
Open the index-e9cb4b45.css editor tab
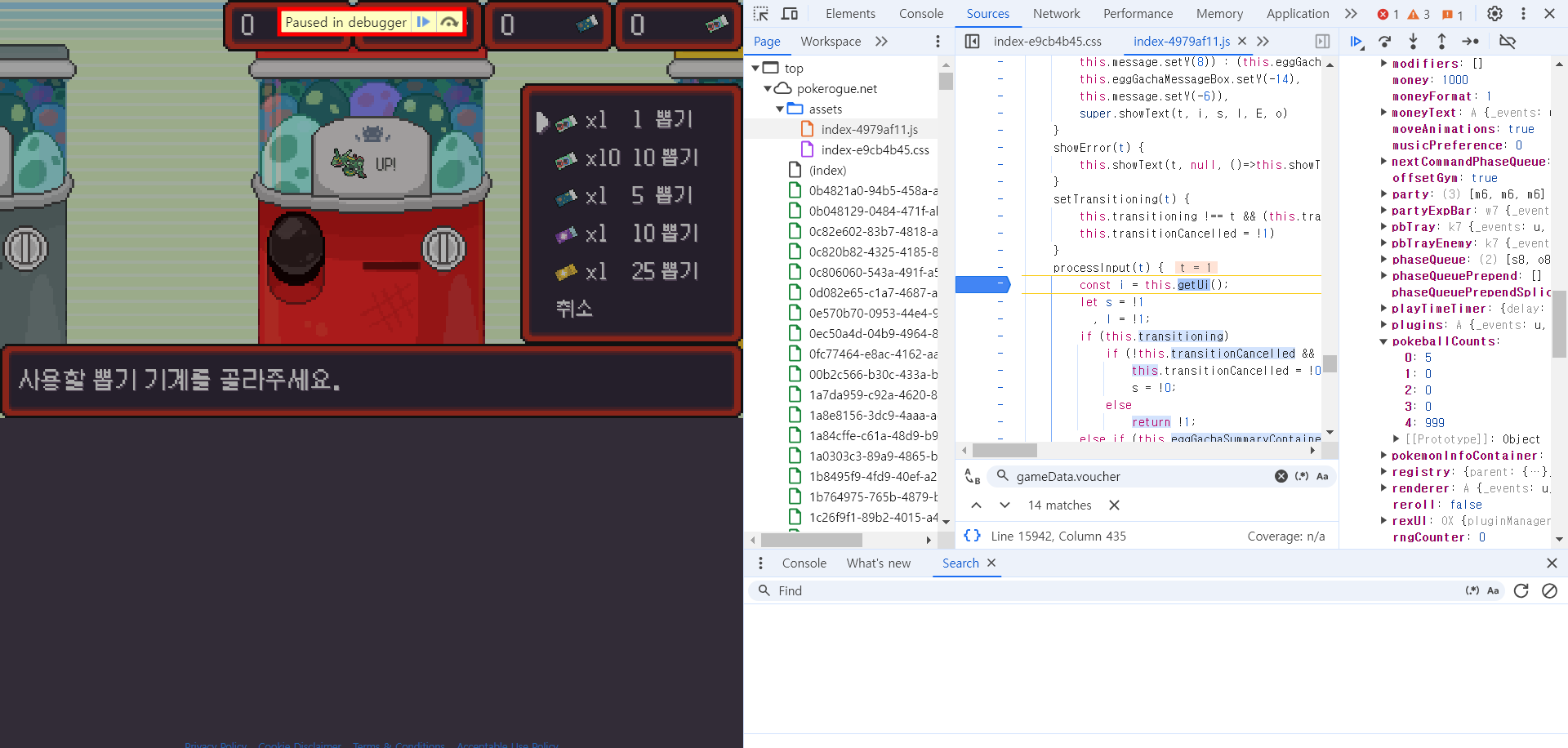[1047, 42]
